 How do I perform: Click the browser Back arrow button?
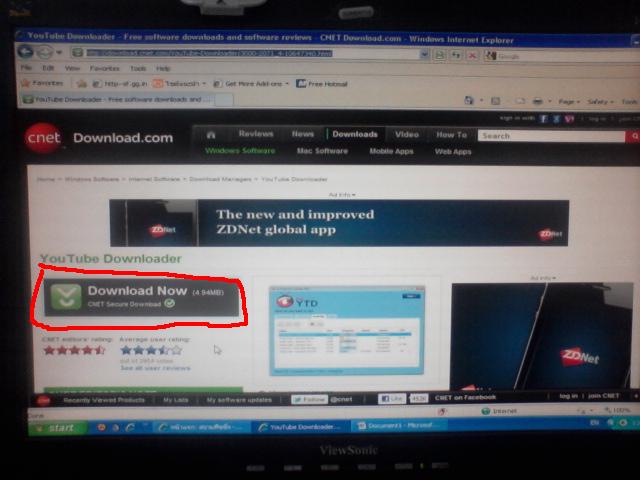pos(25,52)
